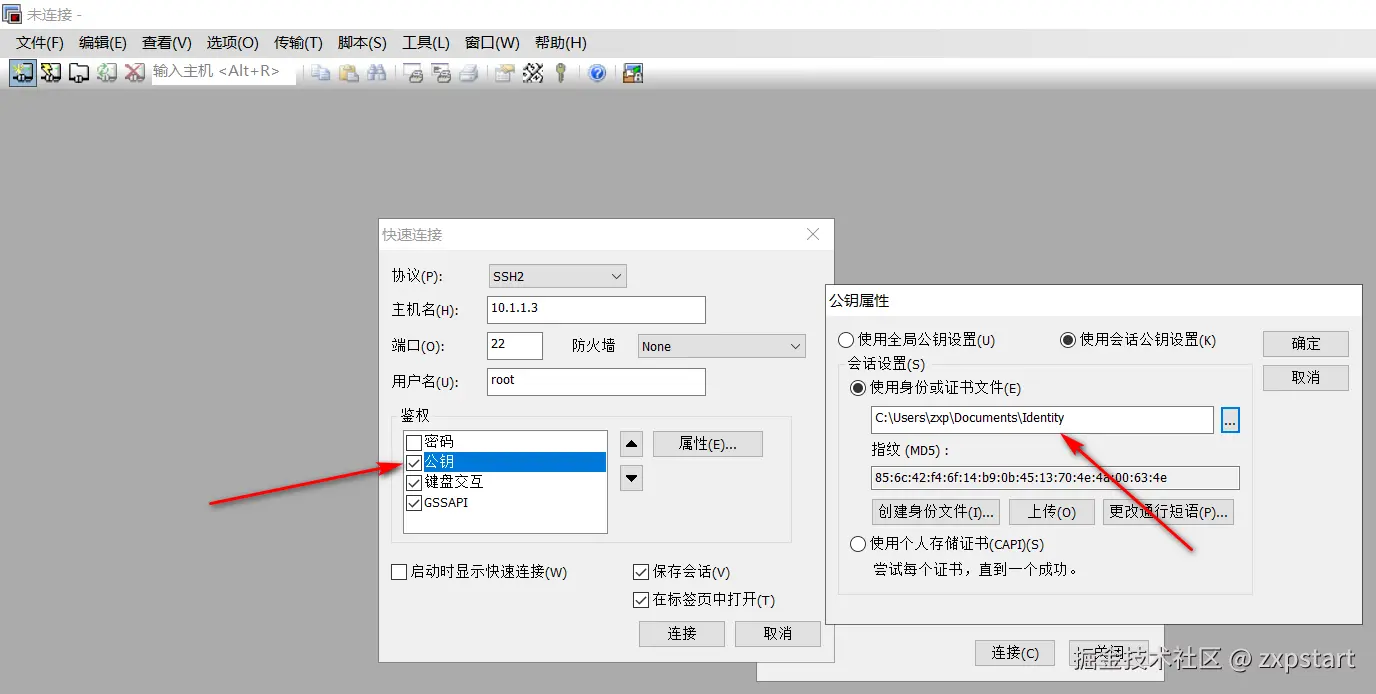This screenshot has height=694, width=1376.
Task: Click 连接(C) button in background dialog
Action: pos(1016,653)
